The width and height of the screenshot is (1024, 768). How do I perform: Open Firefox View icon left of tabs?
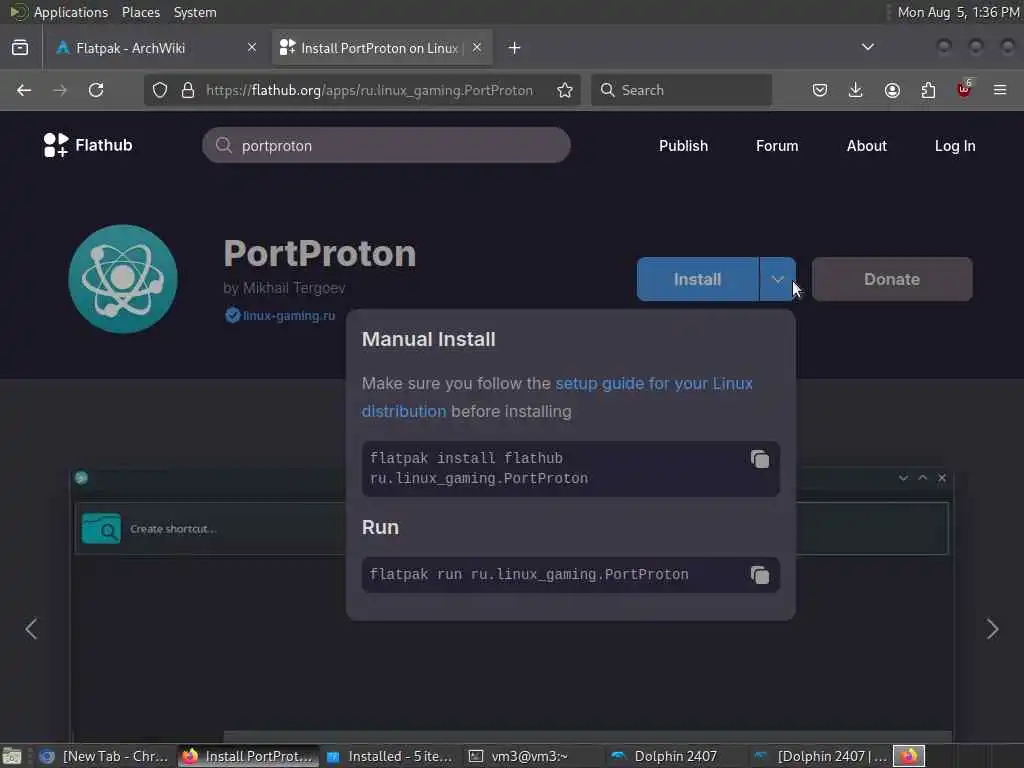click(x=20, y=48)
